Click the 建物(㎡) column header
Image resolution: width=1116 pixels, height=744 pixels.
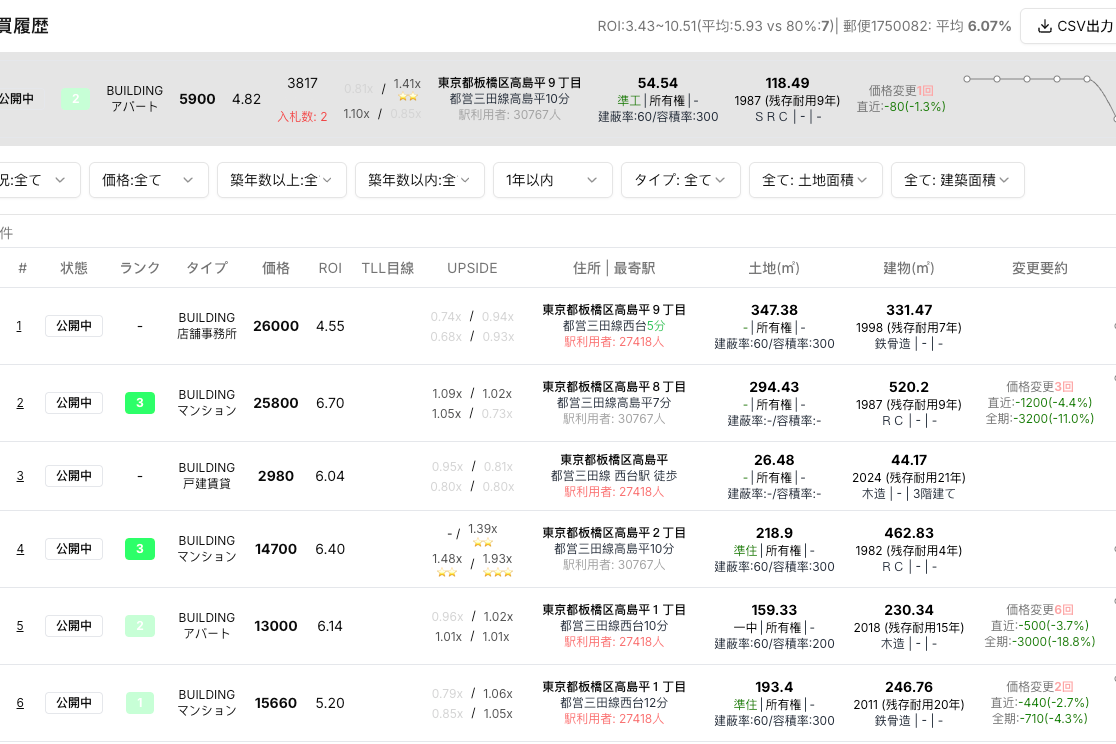[908, 268]
